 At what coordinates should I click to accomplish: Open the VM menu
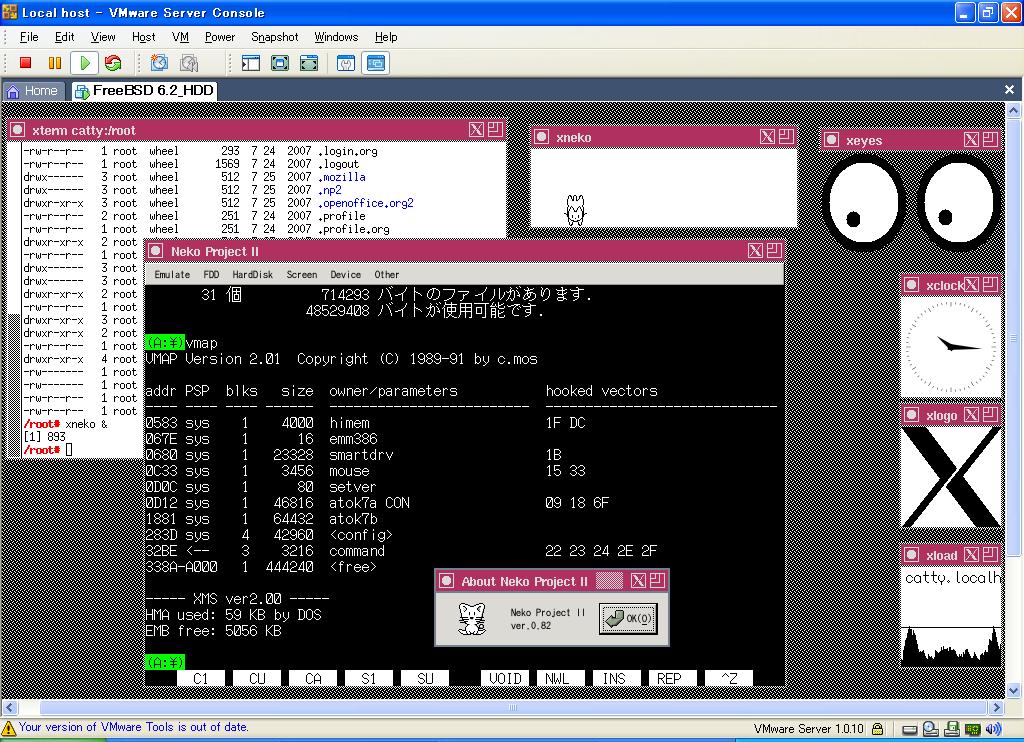(x=180, y=37)
